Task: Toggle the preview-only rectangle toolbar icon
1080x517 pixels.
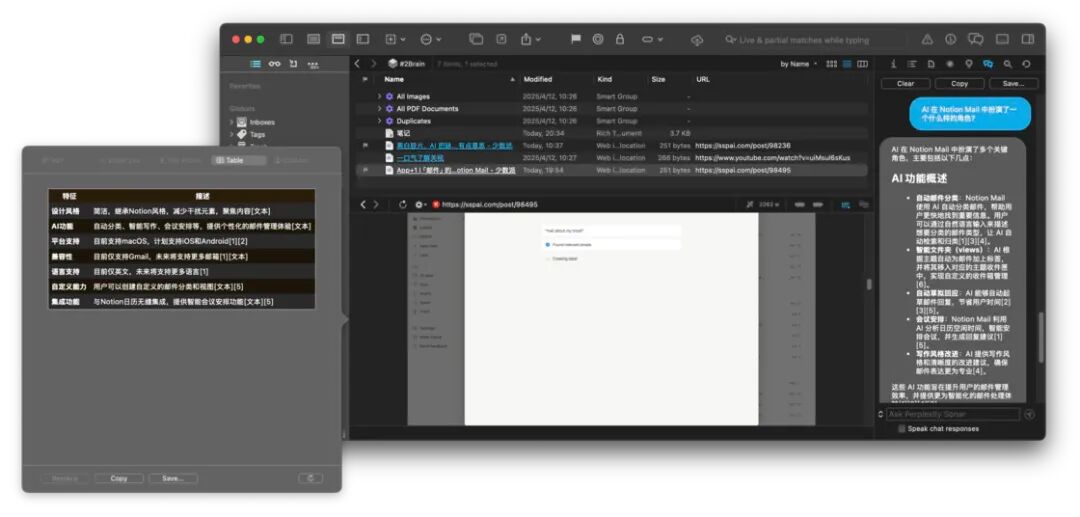Action: click(1002, 39)
